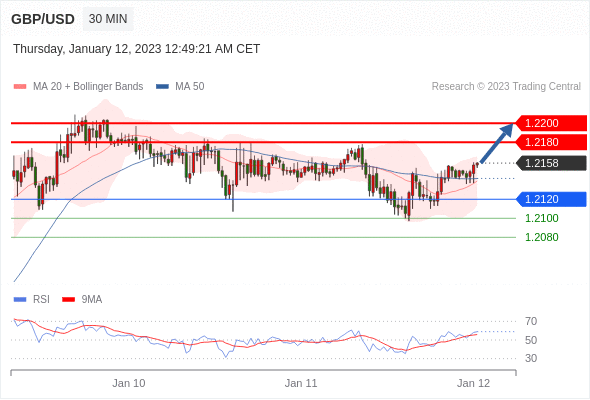Click the MA 50 legend label
590x400 pixels.
click(190, 87)
